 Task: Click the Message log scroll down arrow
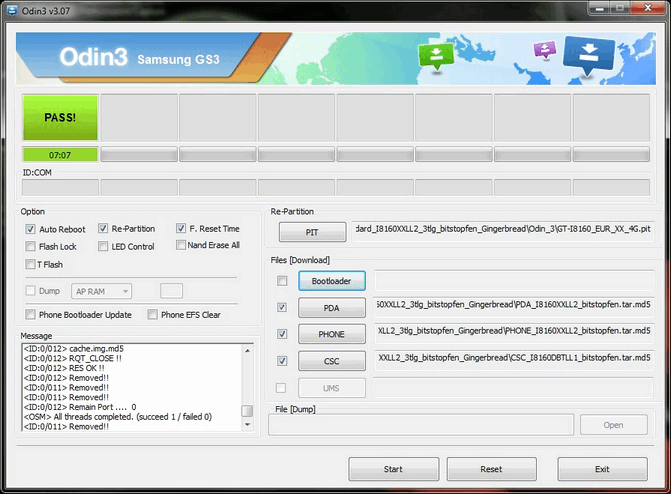pos(247,424)
